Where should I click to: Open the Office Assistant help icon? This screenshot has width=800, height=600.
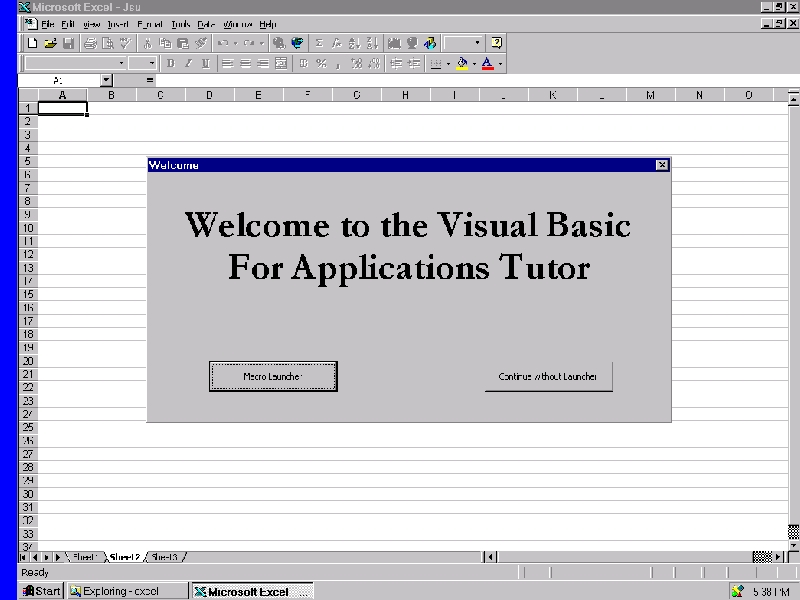pyautogui.click(x=496, y=43)
